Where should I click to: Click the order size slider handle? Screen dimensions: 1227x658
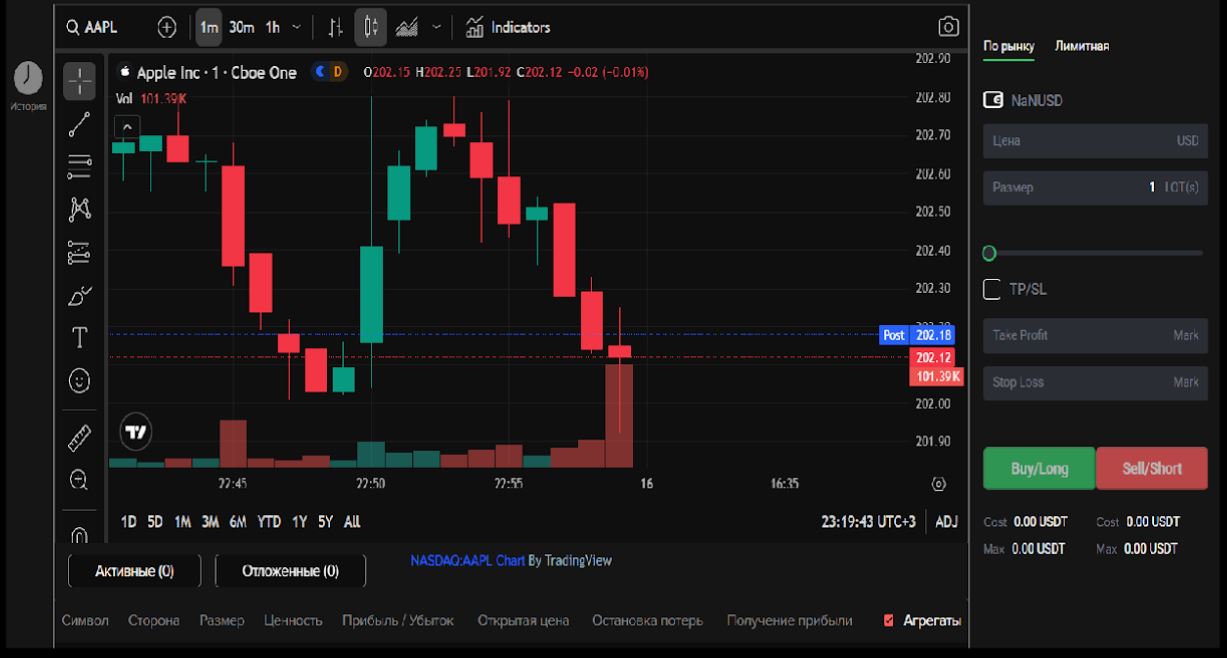pyautogui.click(x=990, y=253)
